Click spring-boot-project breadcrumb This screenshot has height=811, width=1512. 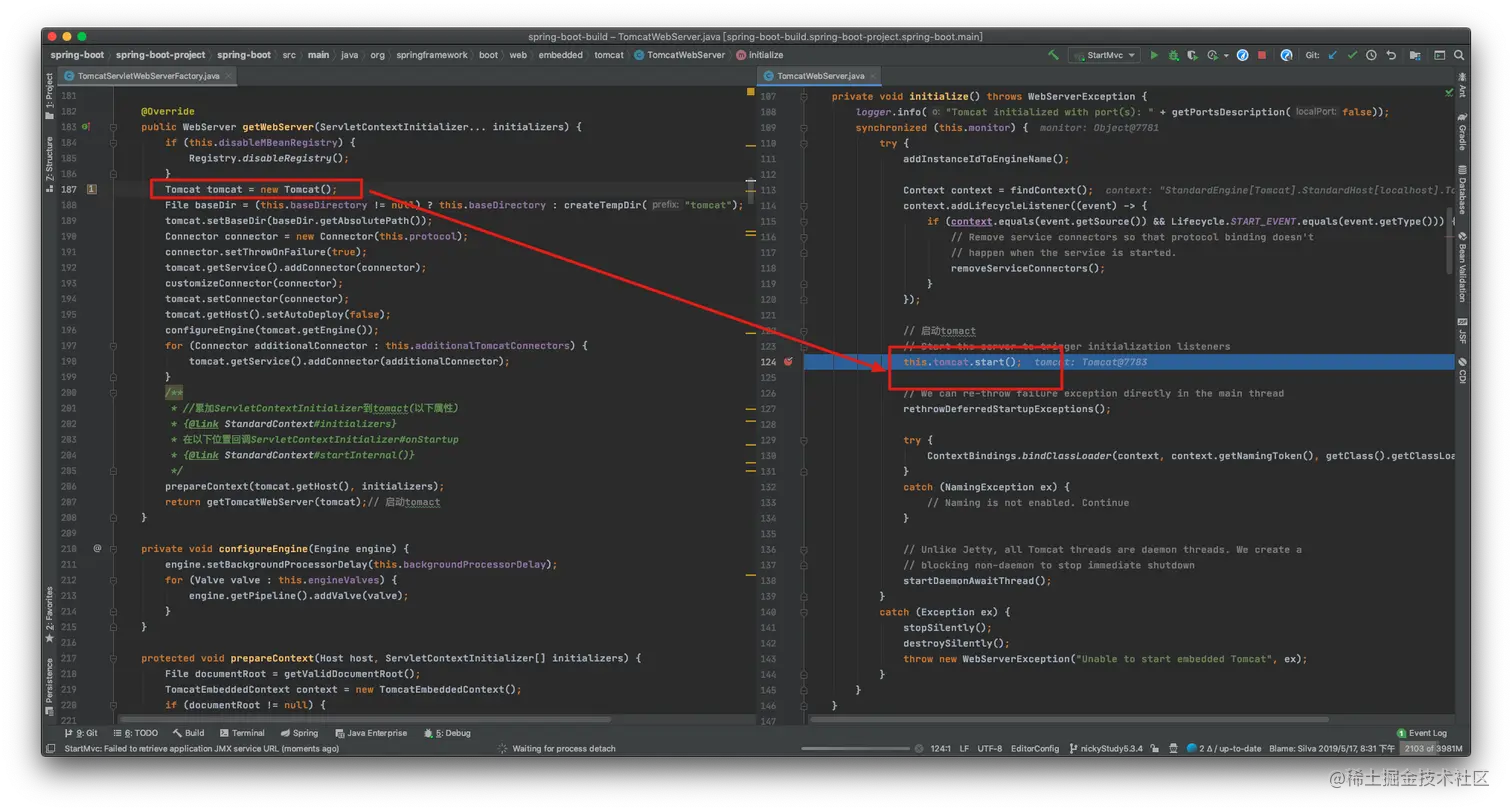click(161, 55)
